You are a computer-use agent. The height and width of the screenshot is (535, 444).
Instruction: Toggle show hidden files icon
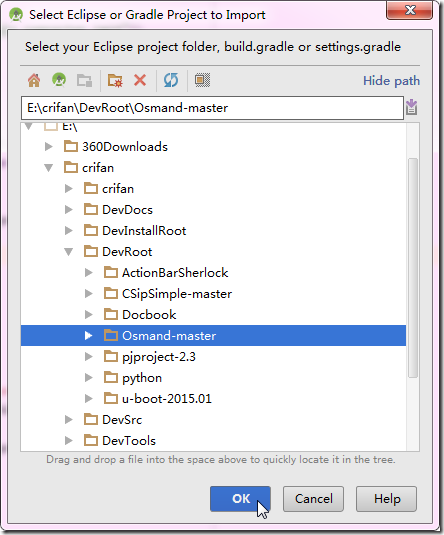(202, 81)
